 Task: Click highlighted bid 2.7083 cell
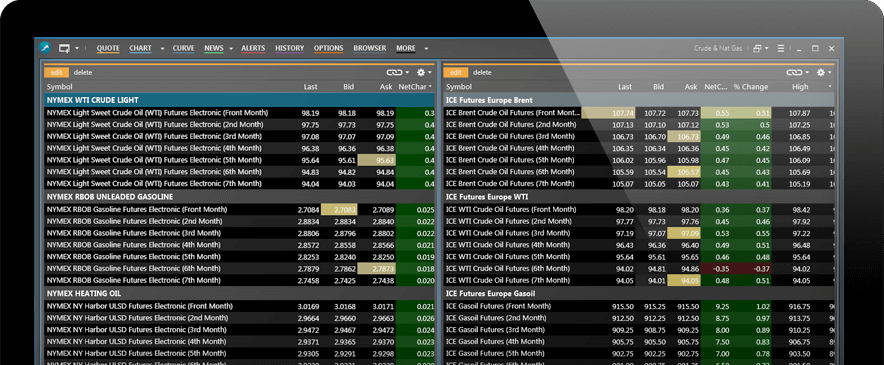[339, 209]
